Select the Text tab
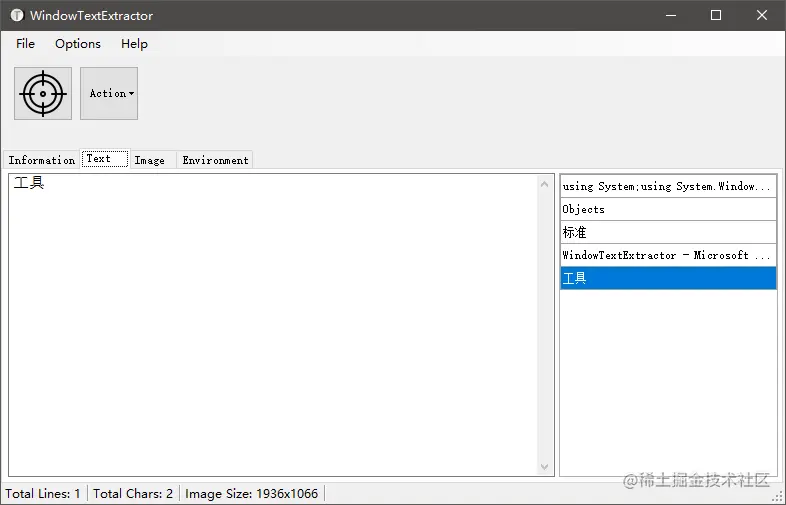This screenshot has width=786, height=505. coord(105,158)
